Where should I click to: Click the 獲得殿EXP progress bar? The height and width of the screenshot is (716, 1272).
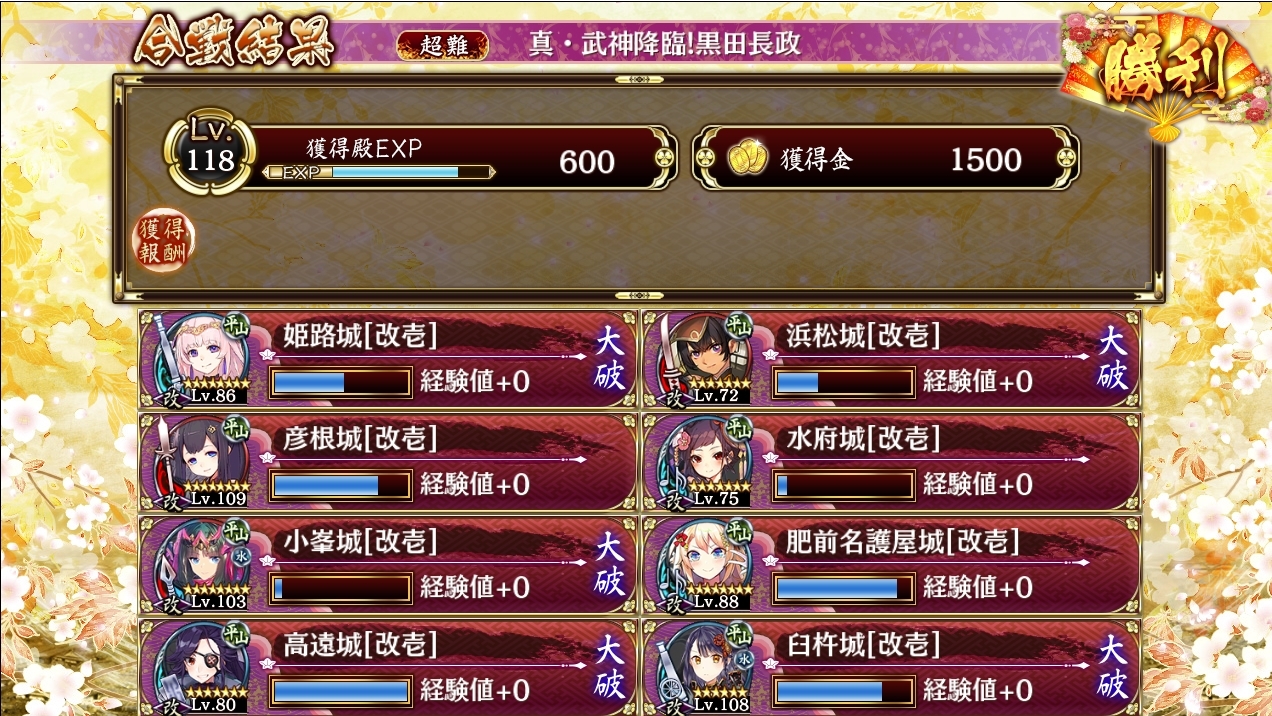[379, 172]
